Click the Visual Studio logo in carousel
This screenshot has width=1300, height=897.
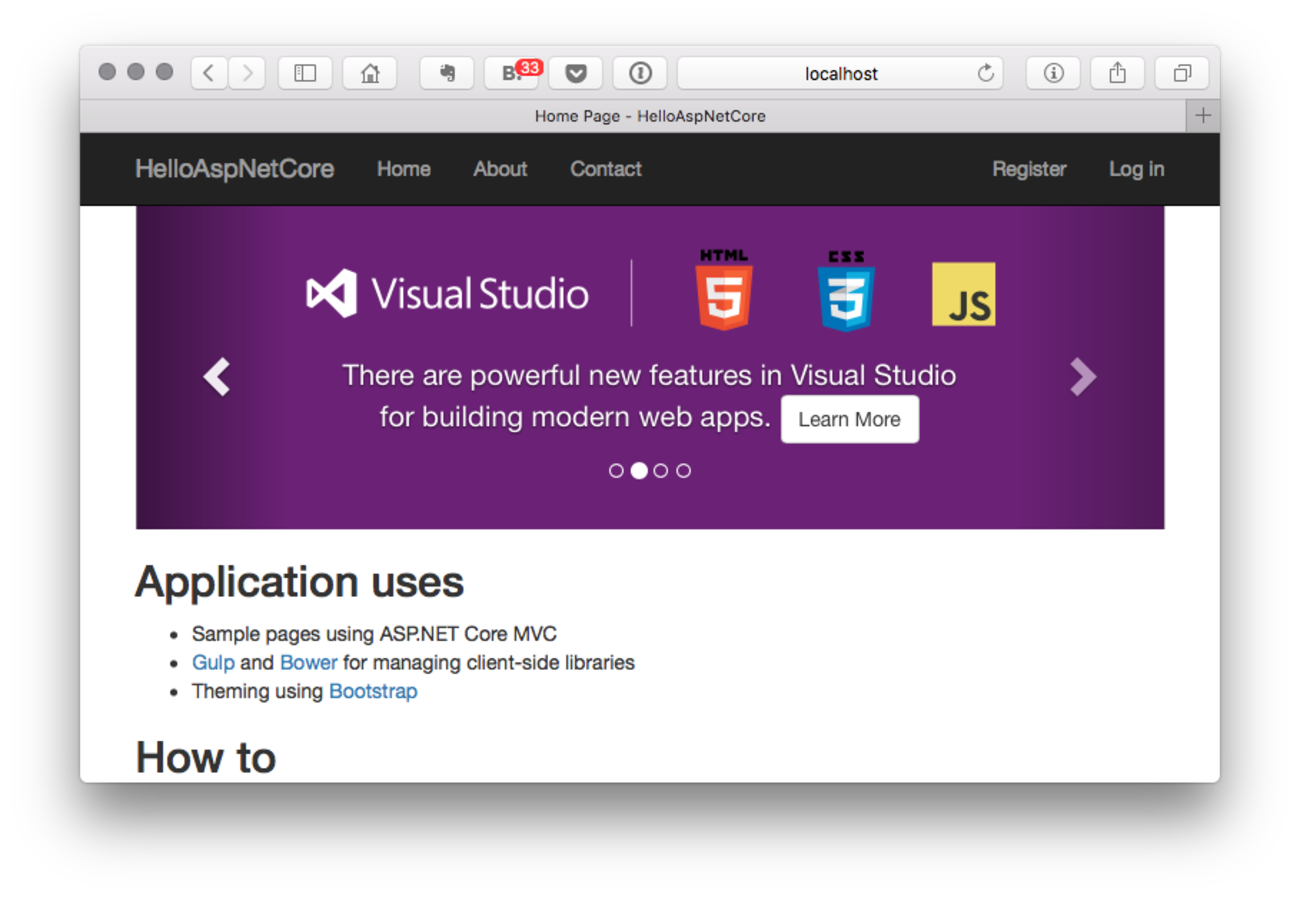point(447,294)
